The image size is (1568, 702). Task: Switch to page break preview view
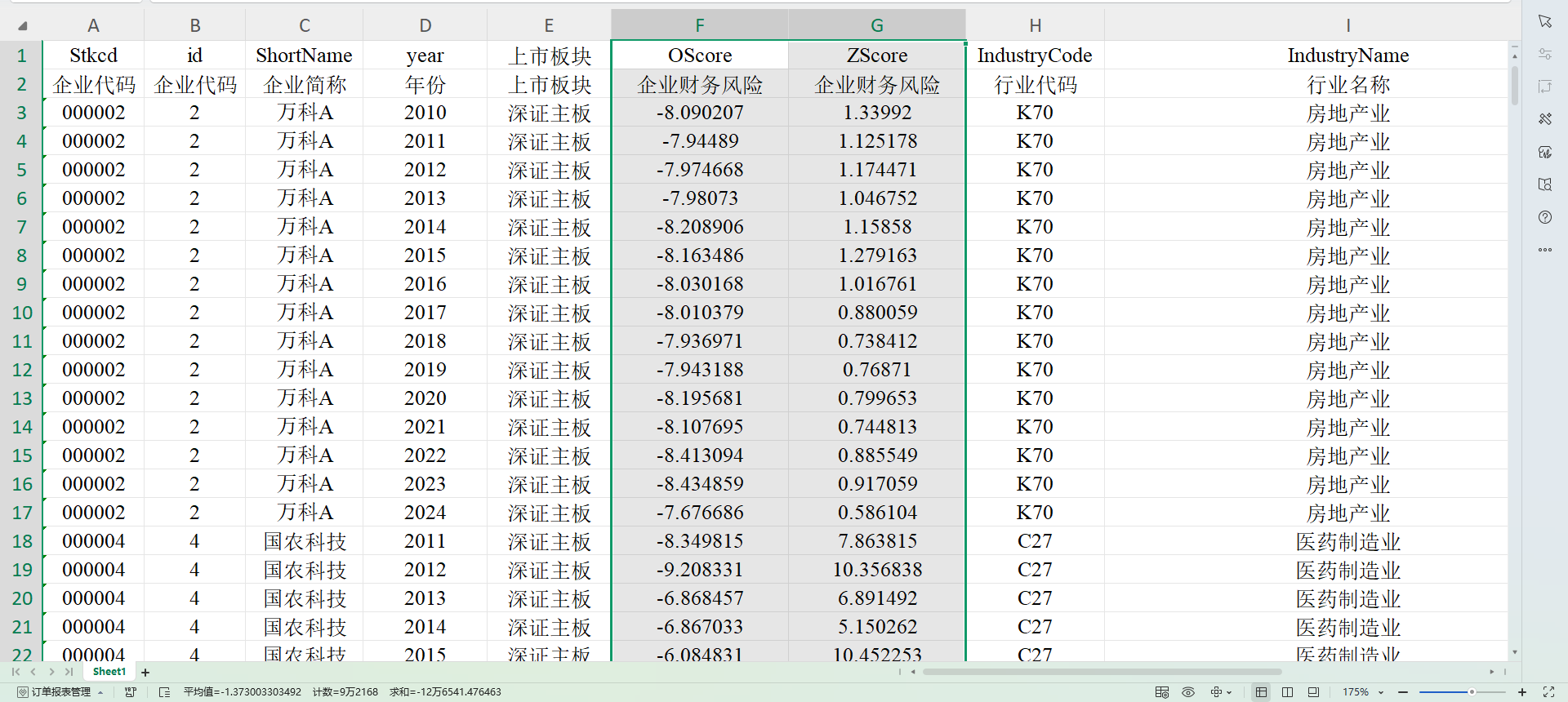tap(1287, 692)
